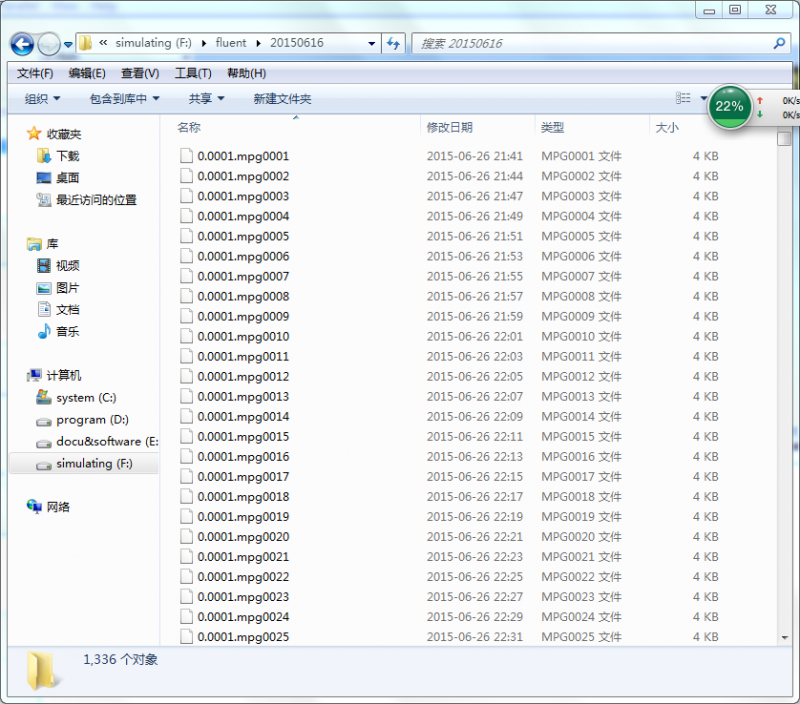800x704 pixels.
Task: Open the 下载 folder in favorites
Action: click(58, 156)
